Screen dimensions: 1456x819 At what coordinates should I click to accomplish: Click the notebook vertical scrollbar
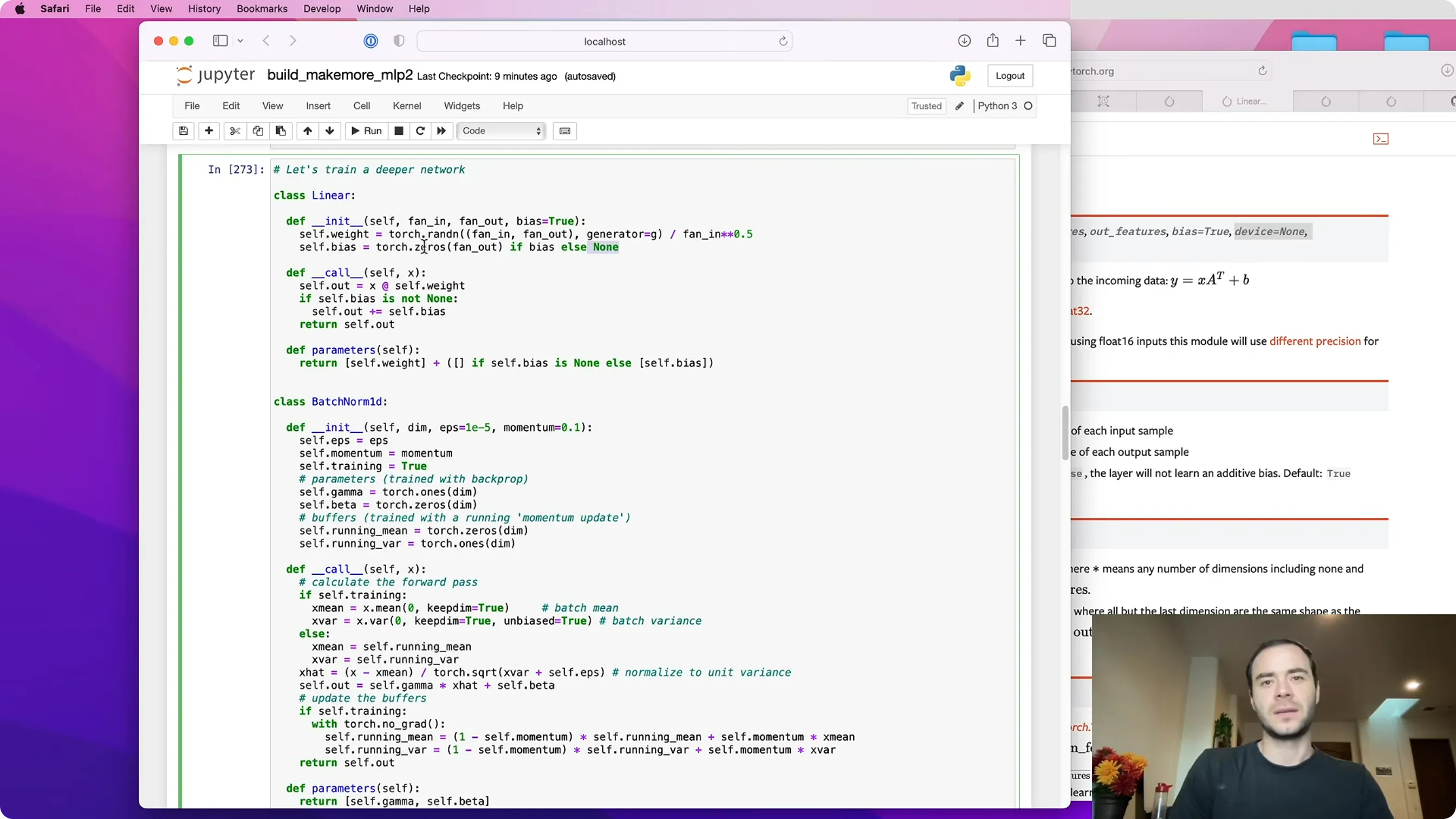coord(1065,432)
